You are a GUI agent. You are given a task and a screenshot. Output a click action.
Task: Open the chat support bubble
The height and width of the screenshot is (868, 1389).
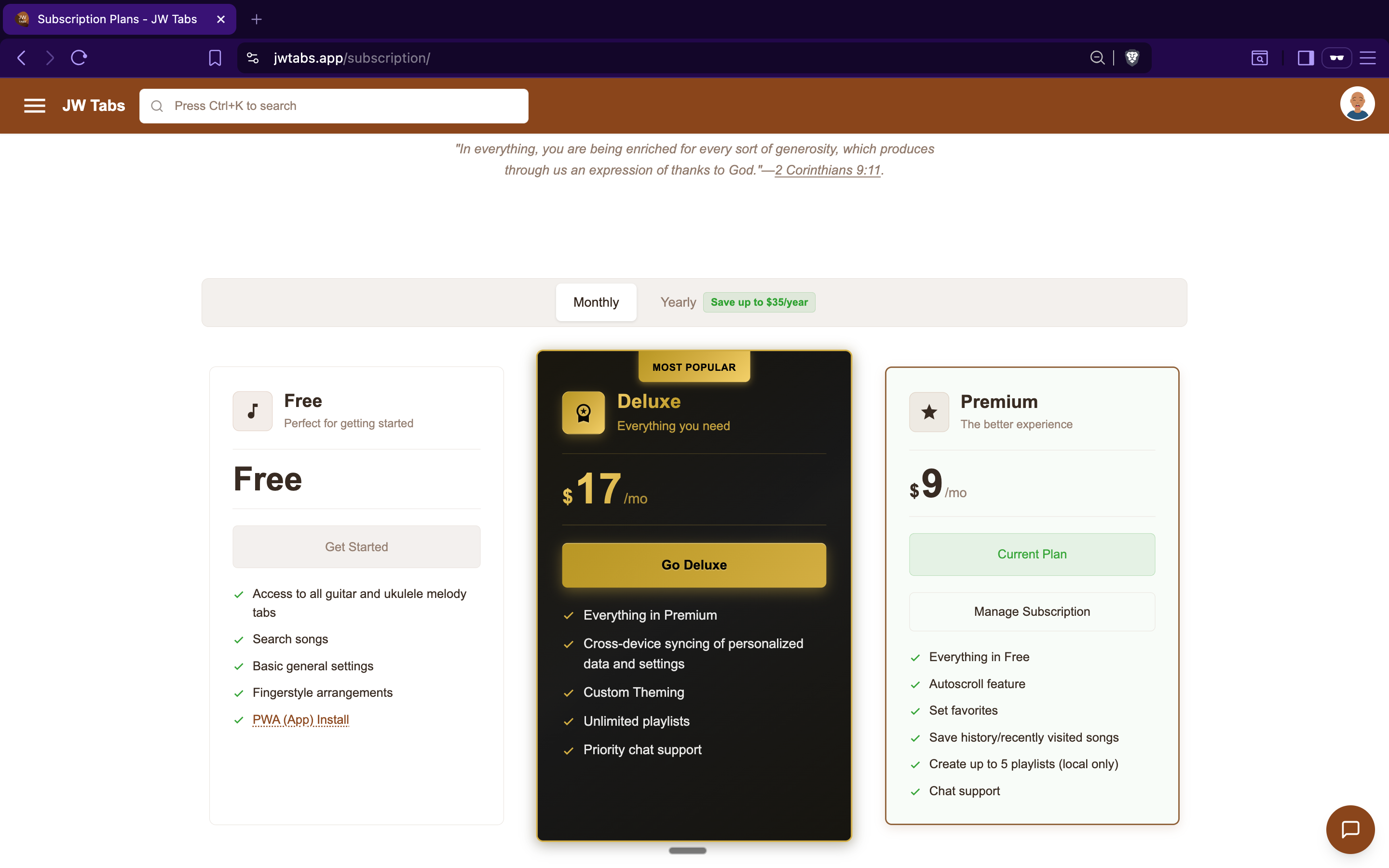click(x=1349, y=829)
